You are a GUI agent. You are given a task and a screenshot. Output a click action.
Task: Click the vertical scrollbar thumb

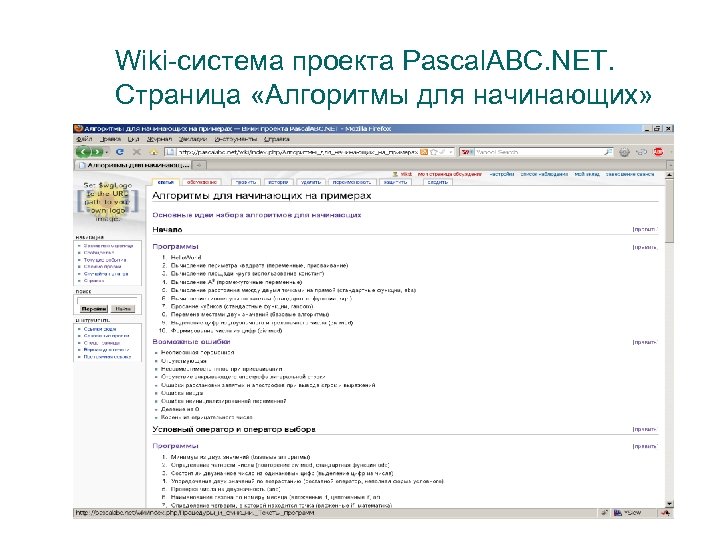click(669, 210)
